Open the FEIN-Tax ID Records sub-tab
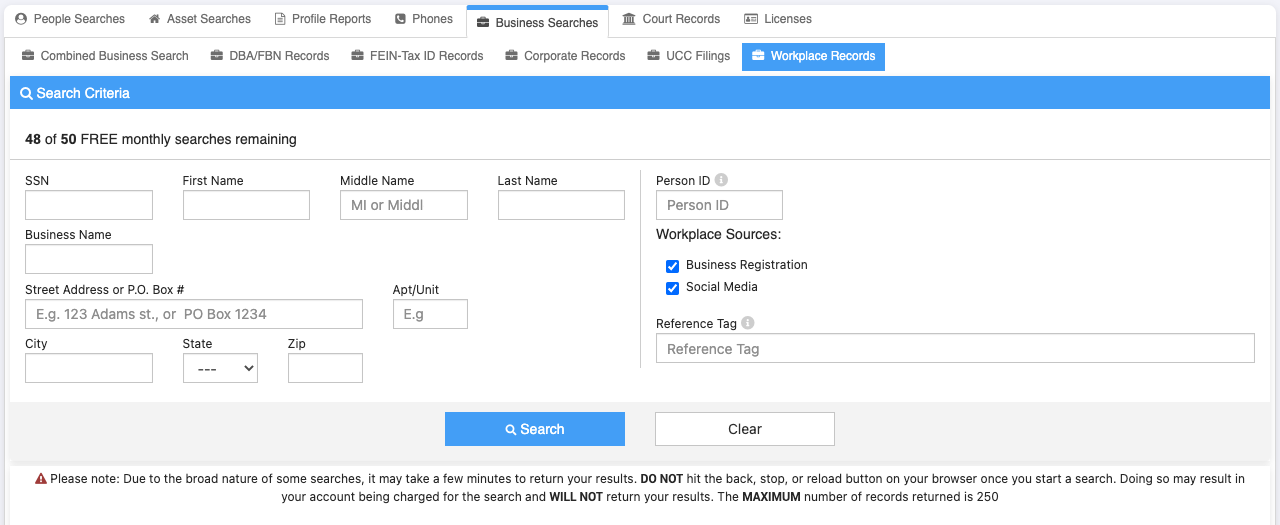 click(418, 56)
